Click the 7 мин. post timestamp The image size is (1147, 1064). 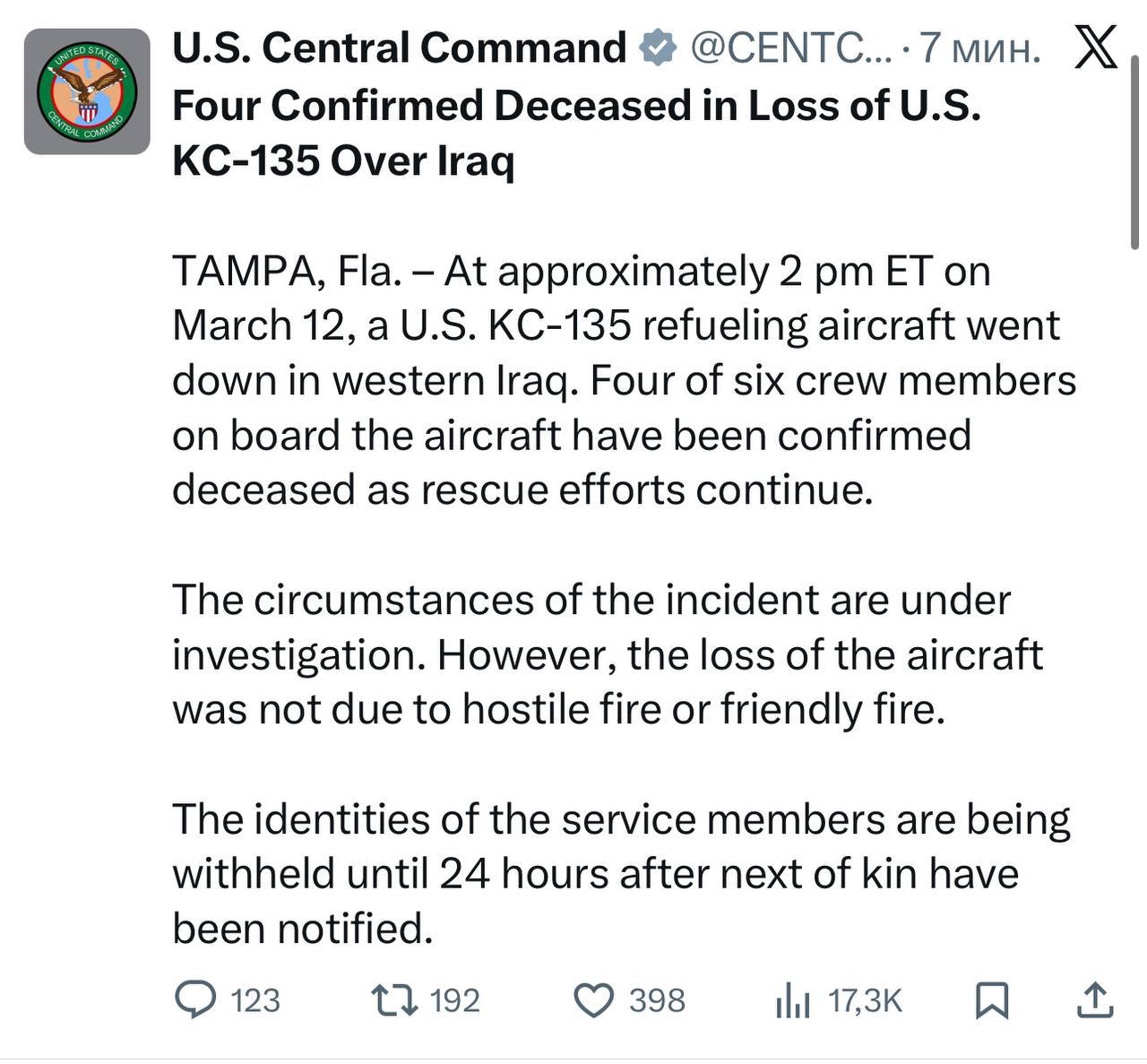[x=980, y=48]
